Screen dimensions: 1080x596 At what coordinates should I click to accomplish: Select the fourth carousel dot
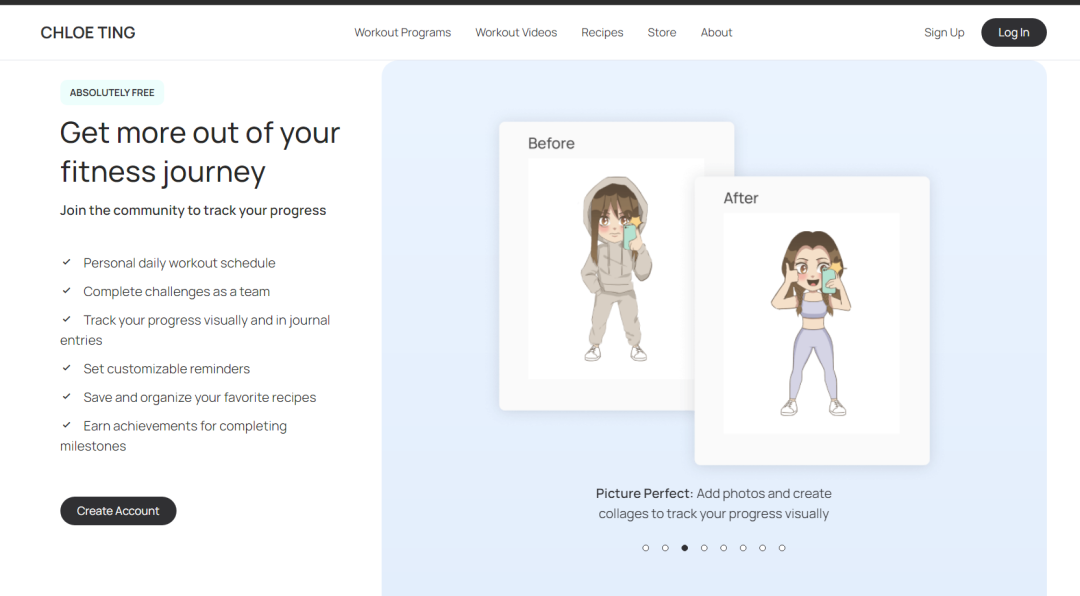[x=704, y=548]
